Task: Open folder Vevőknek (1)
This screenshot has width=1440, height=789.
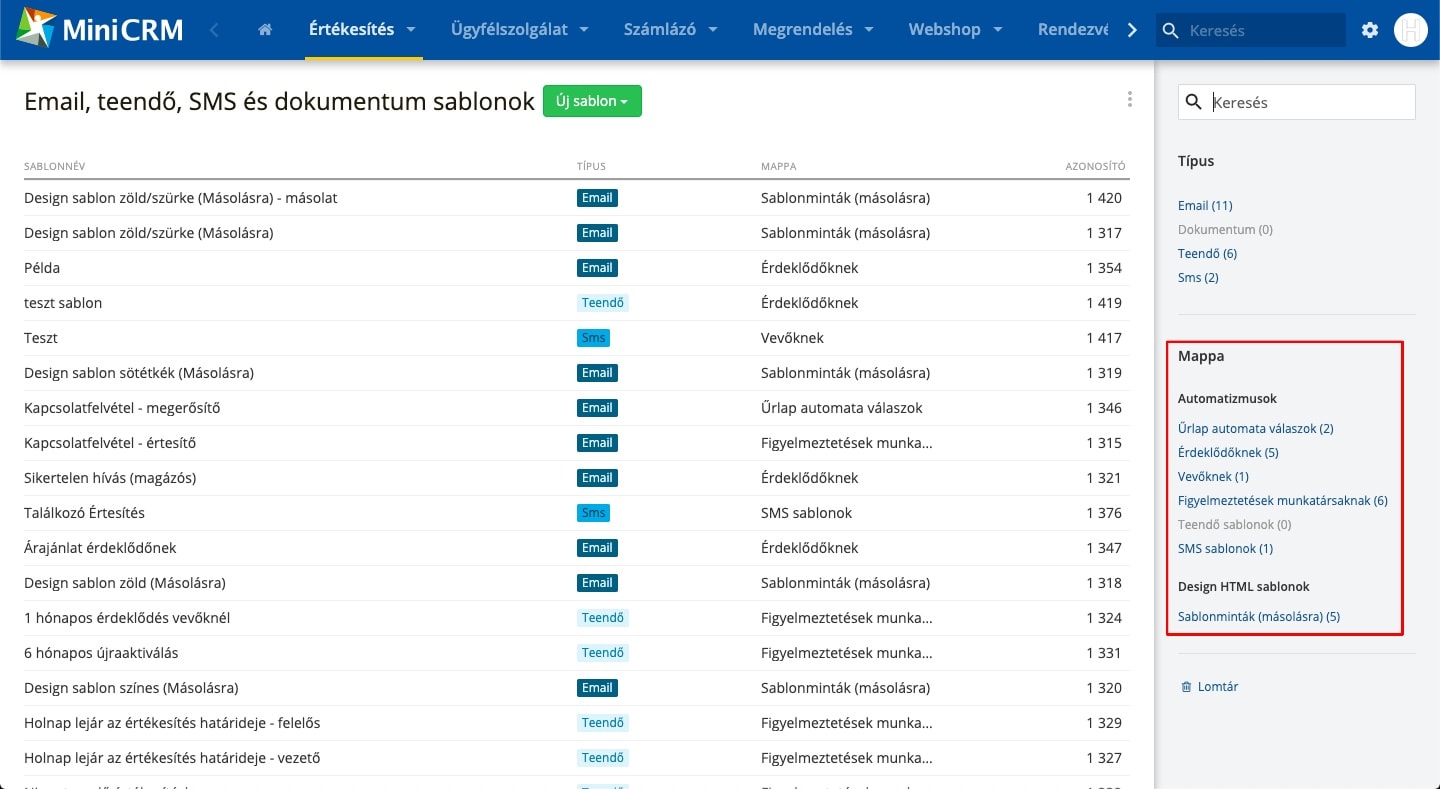Action: pos(1213,477)
